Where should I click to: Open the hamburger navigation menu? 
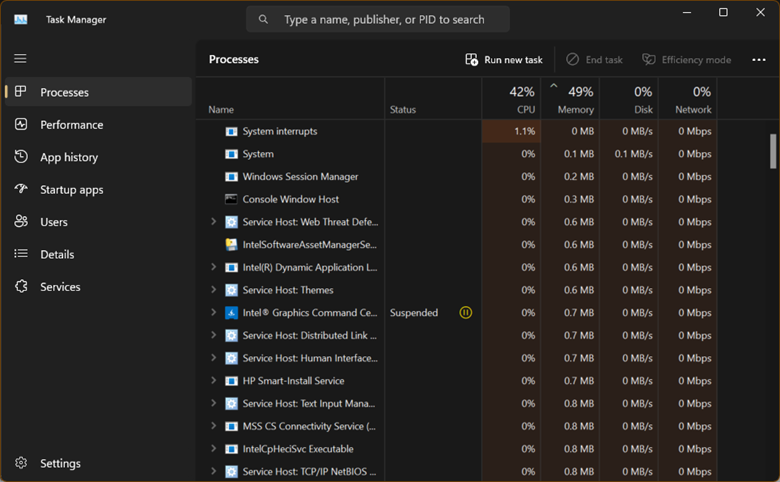20,59
